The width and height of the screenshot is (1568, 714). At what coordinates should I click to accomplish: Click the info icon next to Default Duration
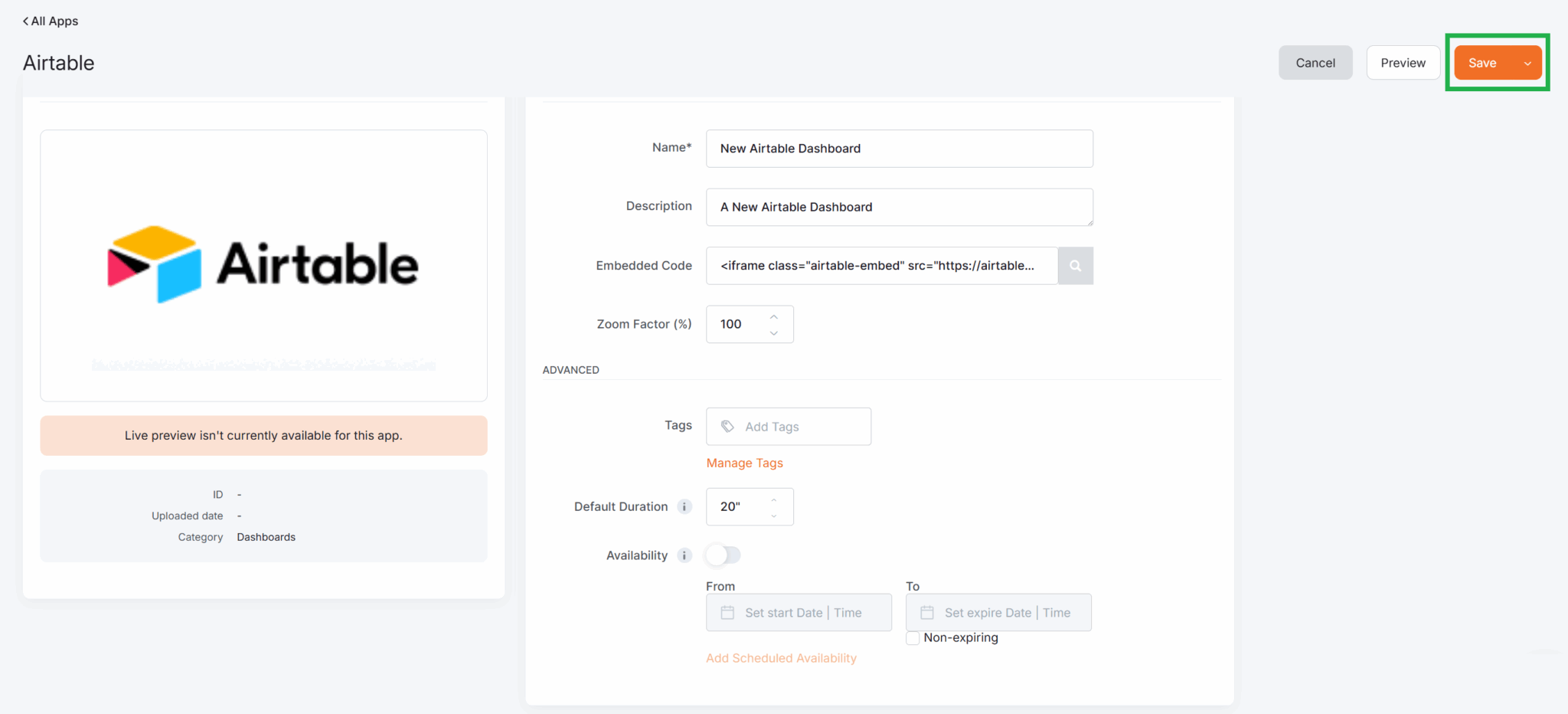click(x=684, y=506)
